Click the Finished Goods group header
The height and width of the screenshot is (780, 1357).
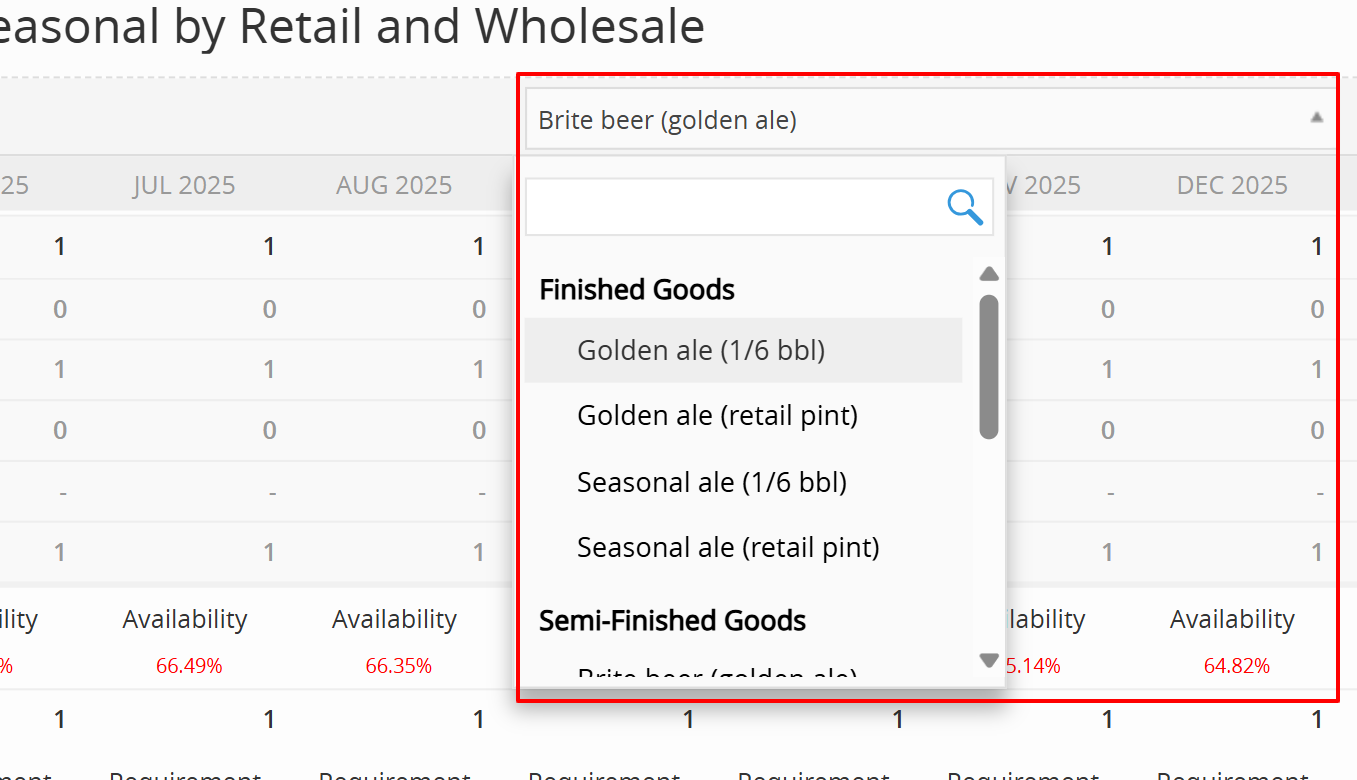pyautogui.click(x=637, y=290)
